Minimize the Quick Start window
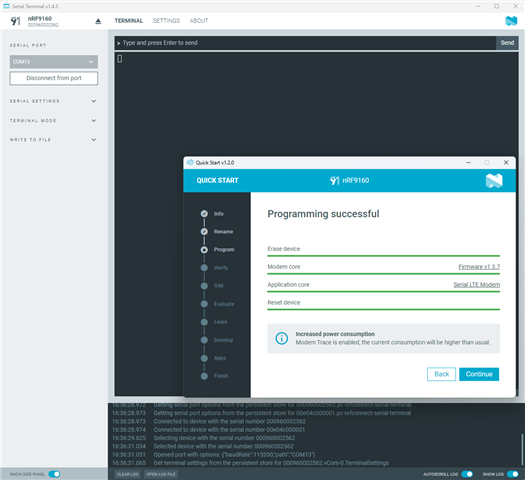The image size is (525, 480). [x=468, y=162]
